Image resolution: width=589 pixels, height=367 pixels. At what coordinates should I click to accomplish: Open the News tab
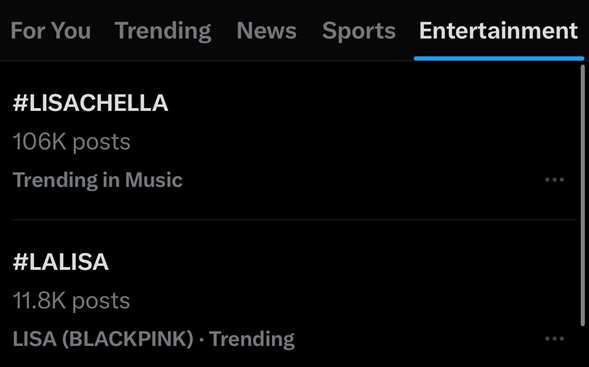tap(267, 30)
